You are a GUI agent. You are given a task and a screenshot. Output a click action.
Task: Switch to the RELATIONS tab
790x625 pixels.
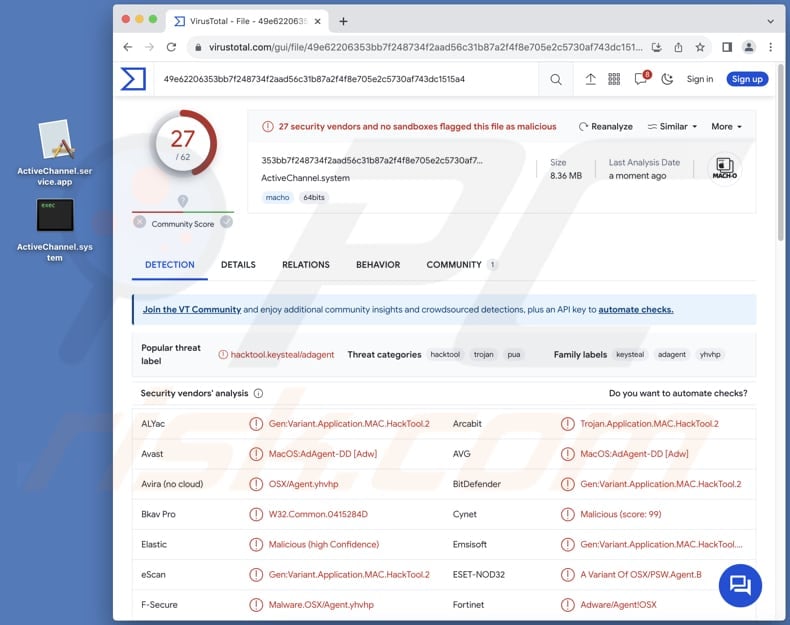(306, 264)
